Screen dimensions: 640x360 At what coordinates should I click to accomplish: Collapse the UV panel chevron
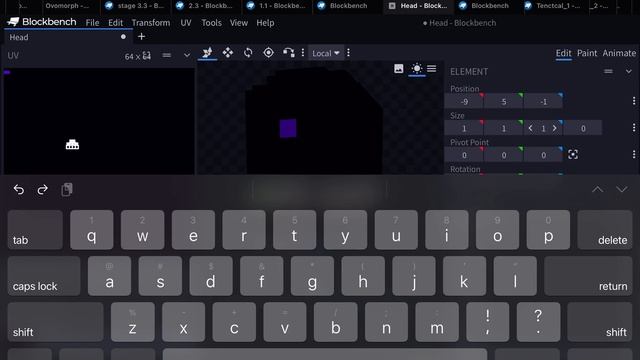click(187, 55)
